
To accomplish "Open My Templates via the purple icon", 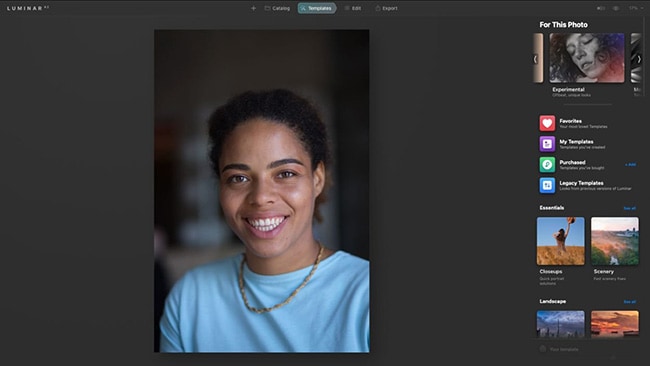I will pos(547,144).
